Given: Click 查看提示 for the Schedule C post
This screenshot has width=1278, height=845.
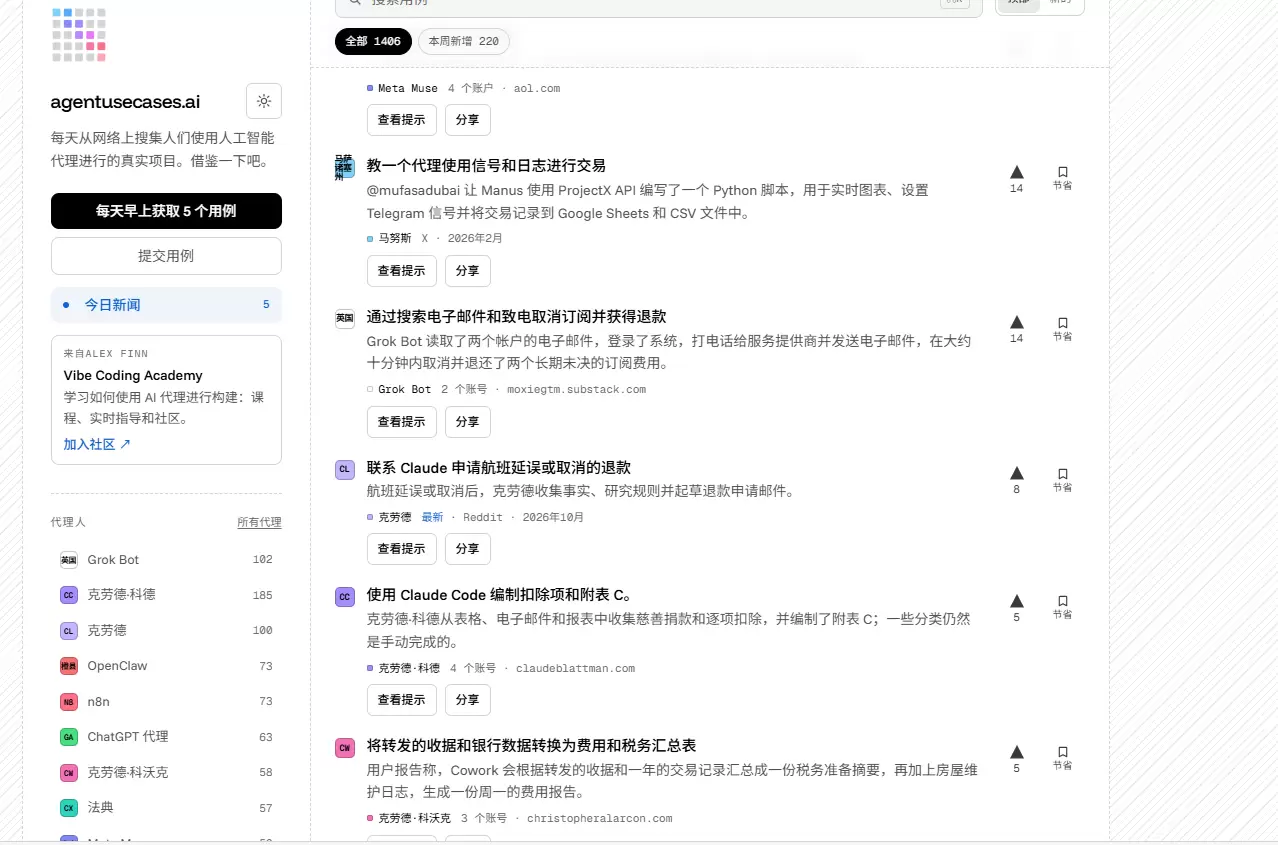Looking at the screenshot, I should coord(401,699).
